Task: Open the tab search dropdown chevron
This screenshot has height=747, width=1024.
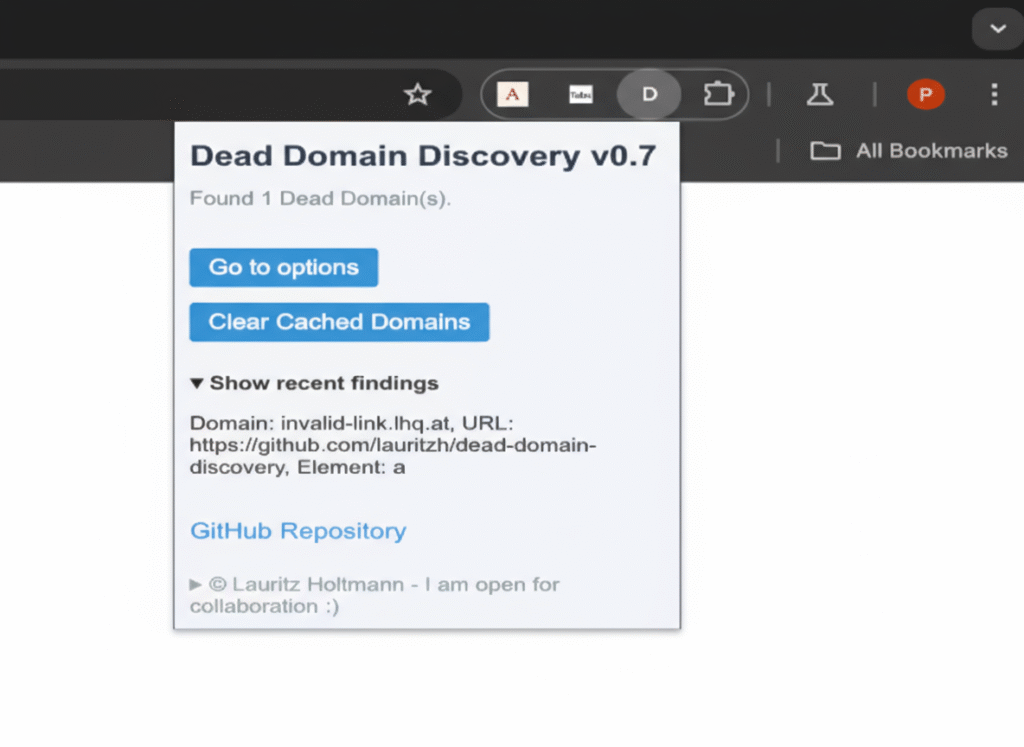Action: [x=997, y=30]
